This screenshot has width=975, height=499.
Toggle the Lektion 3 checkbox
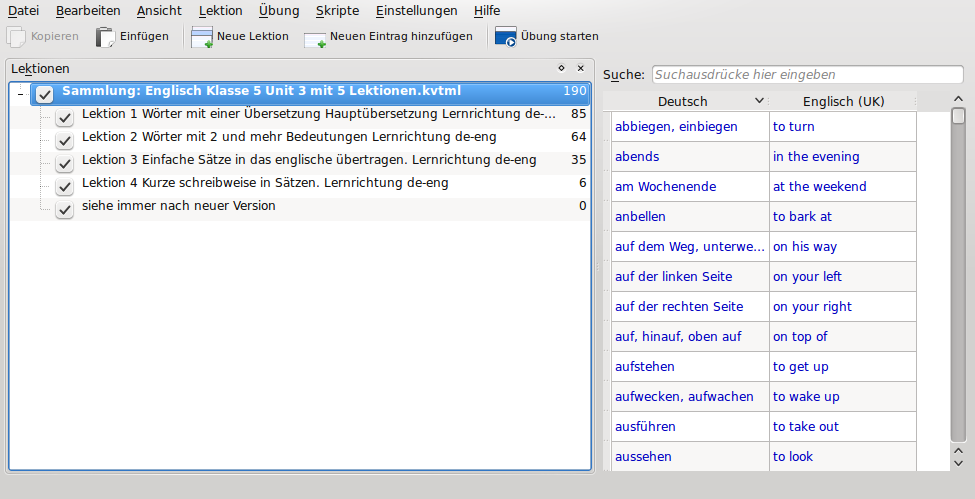[x=65, y=164]
